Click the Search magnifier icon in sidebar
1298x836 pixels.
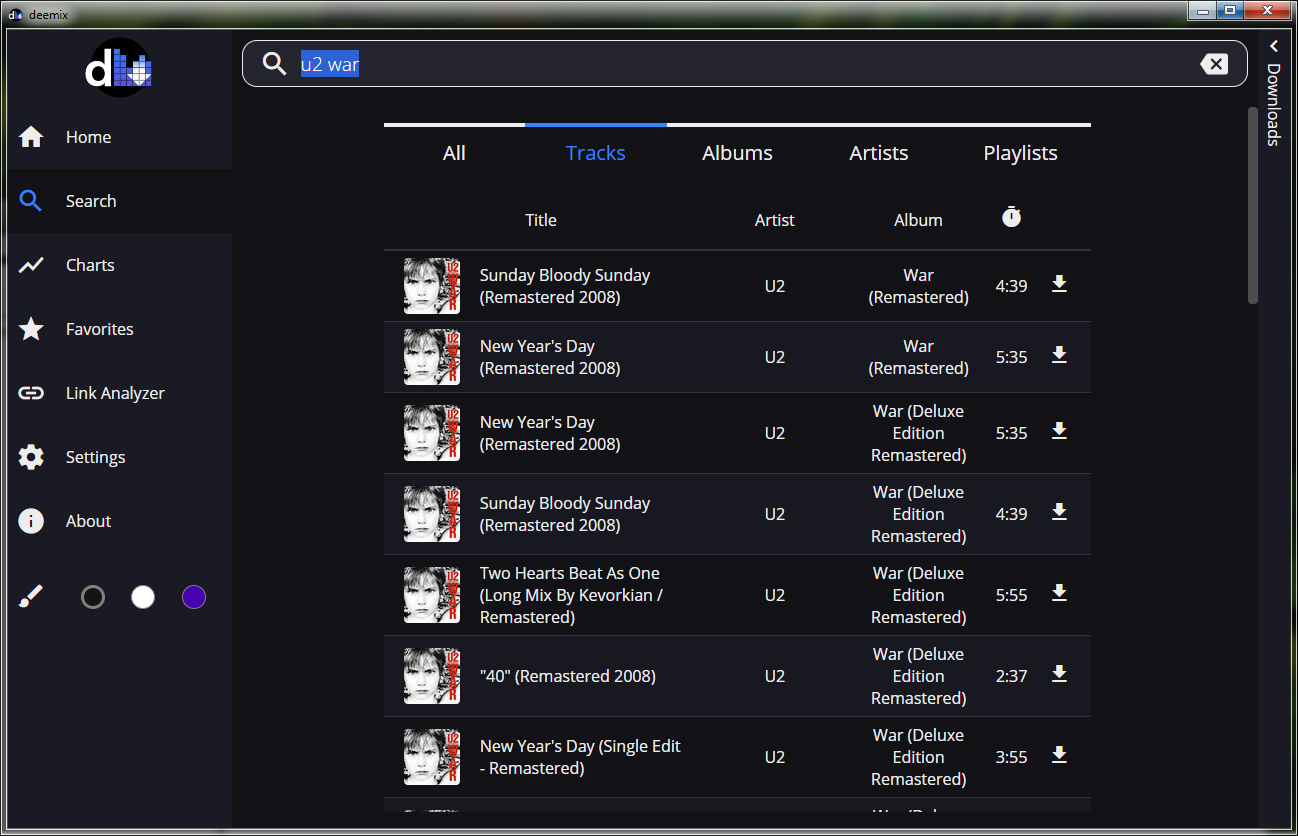tap(31, 201)
